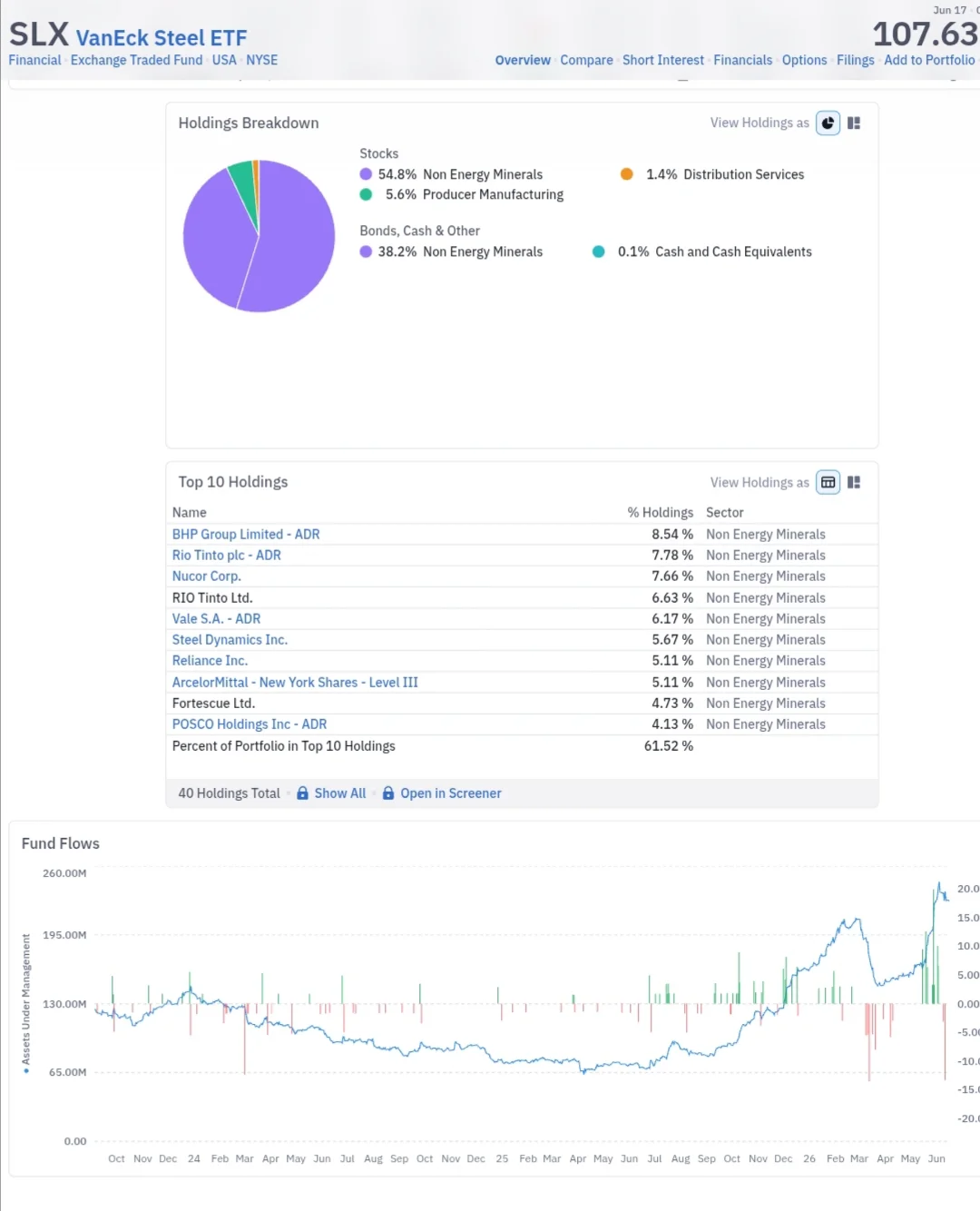Open BHP Group Limited - ADR holding

coord(246,535)
